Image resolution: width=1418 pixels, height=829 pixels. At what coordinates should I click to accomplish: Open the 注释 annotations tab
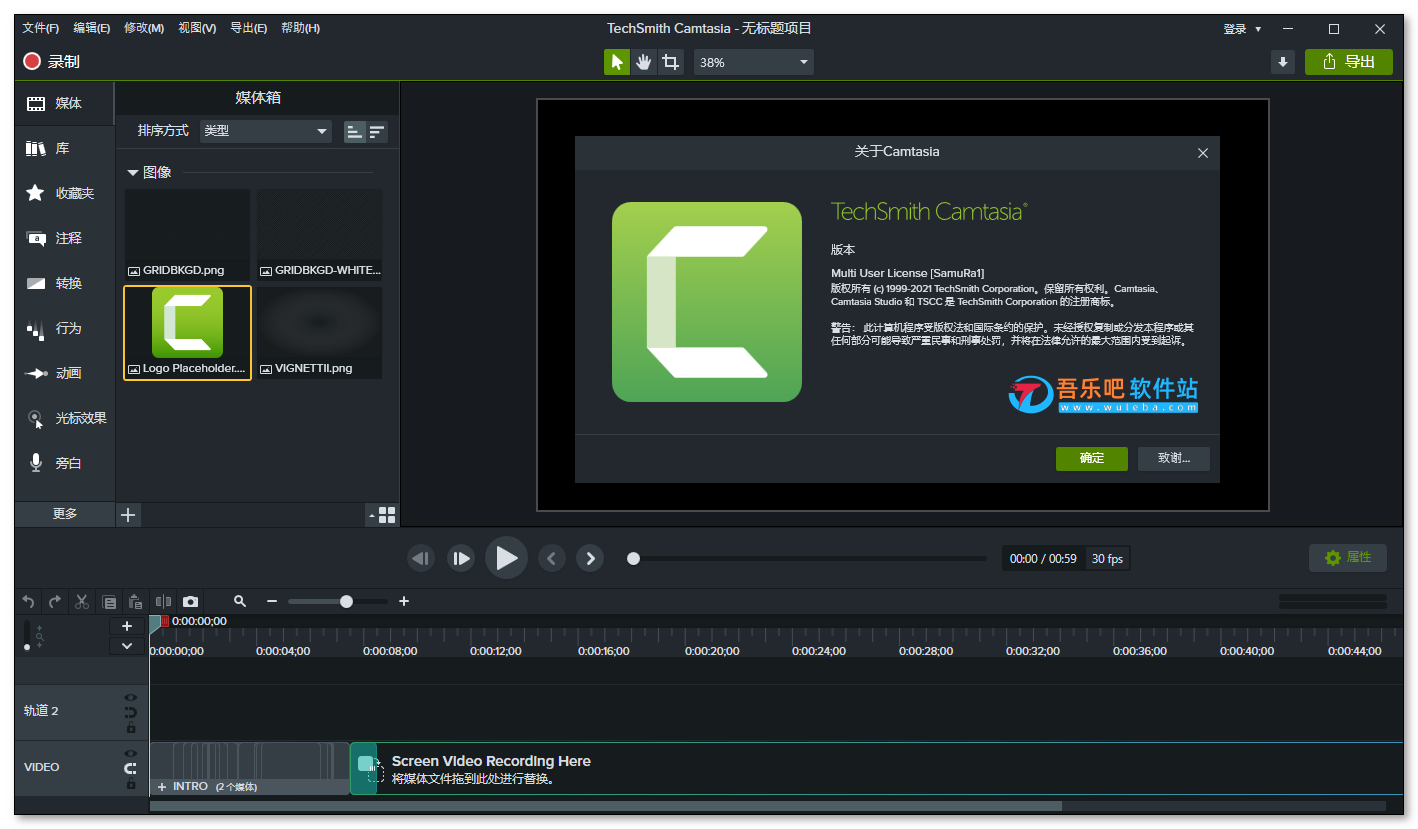coord(65,238)
